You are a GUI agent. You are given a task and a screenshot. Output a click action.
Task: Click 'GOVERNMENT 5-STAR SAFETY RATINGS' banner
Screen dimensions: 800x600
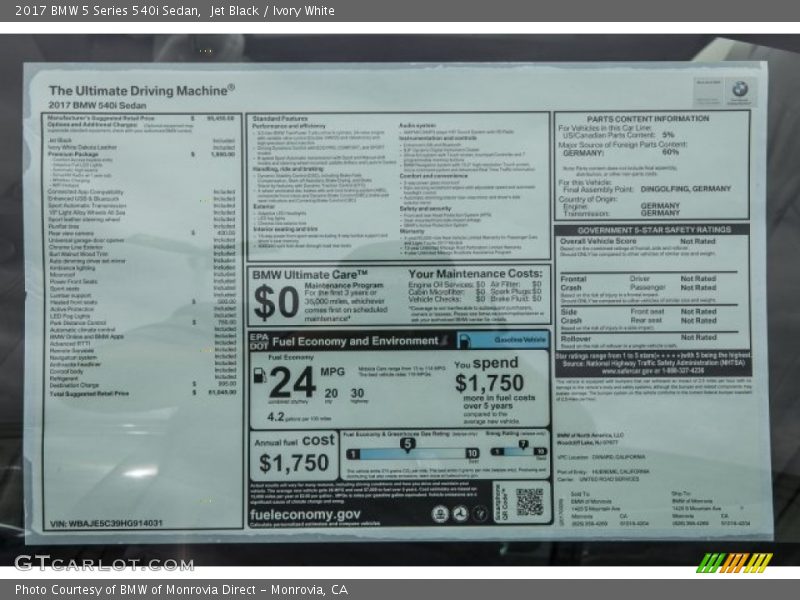pyautogui.click(x=654, y=230)
